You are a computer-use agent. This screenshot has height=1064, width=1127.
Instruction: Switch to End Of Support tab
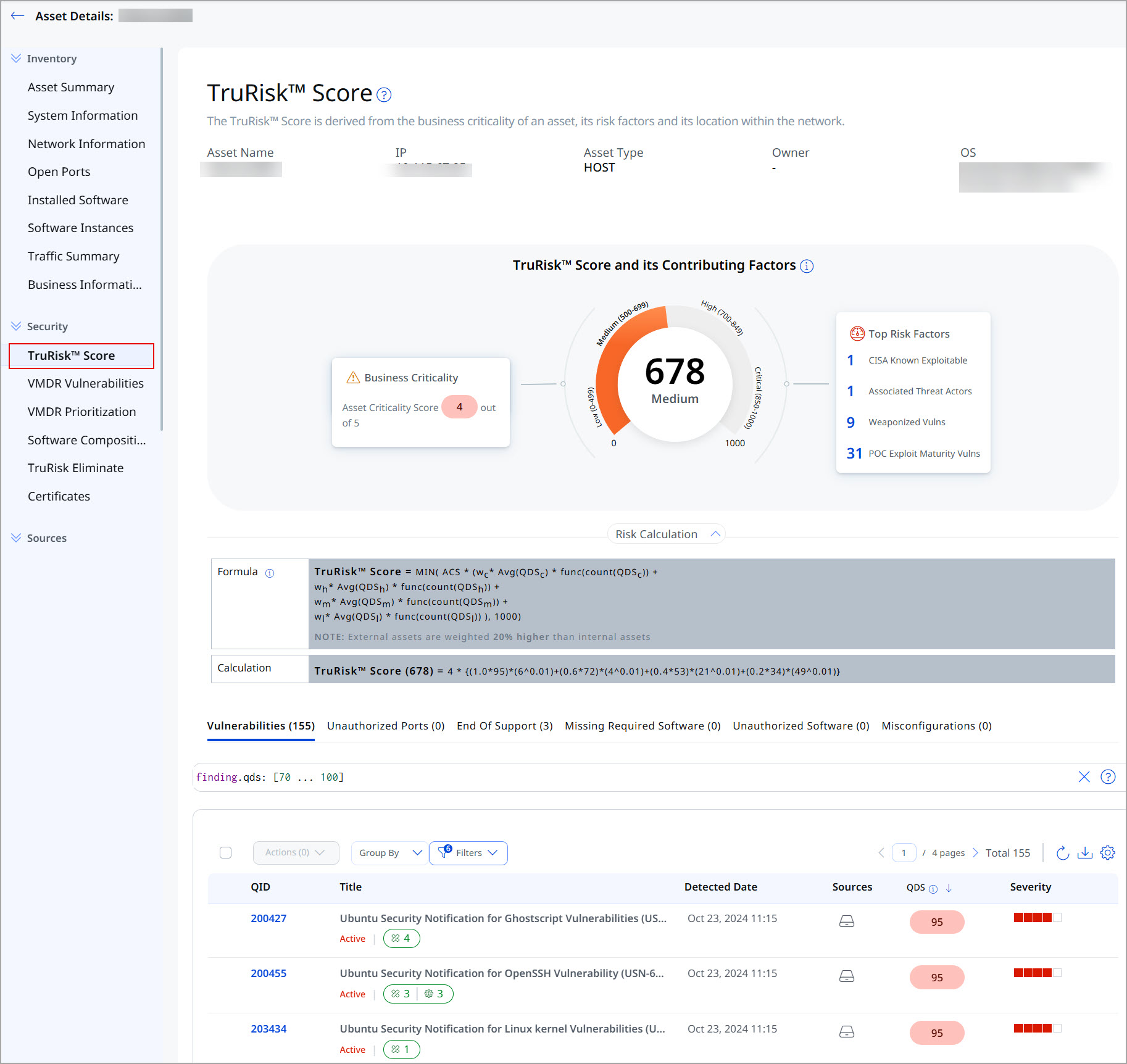click(x=504, y=726)
